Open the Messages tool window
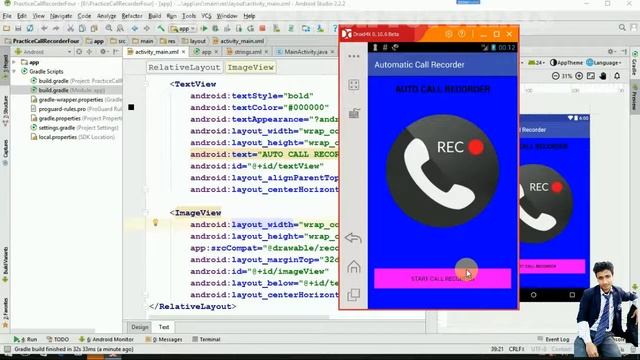 tap(164, 339)
